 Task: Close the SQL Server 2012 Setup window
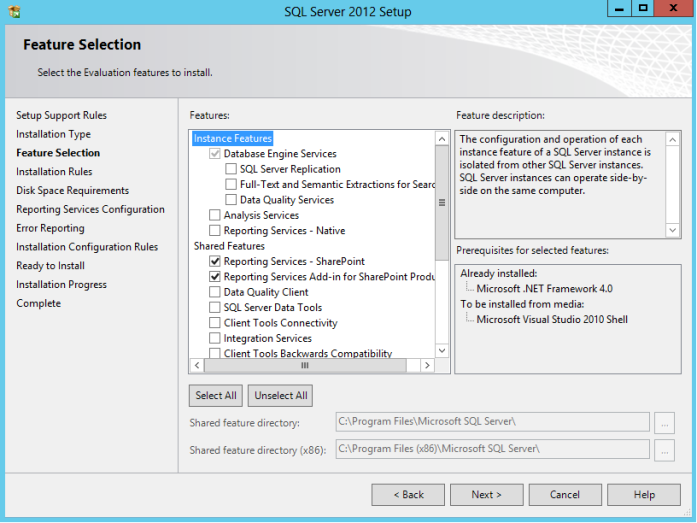tap(673, 8)
